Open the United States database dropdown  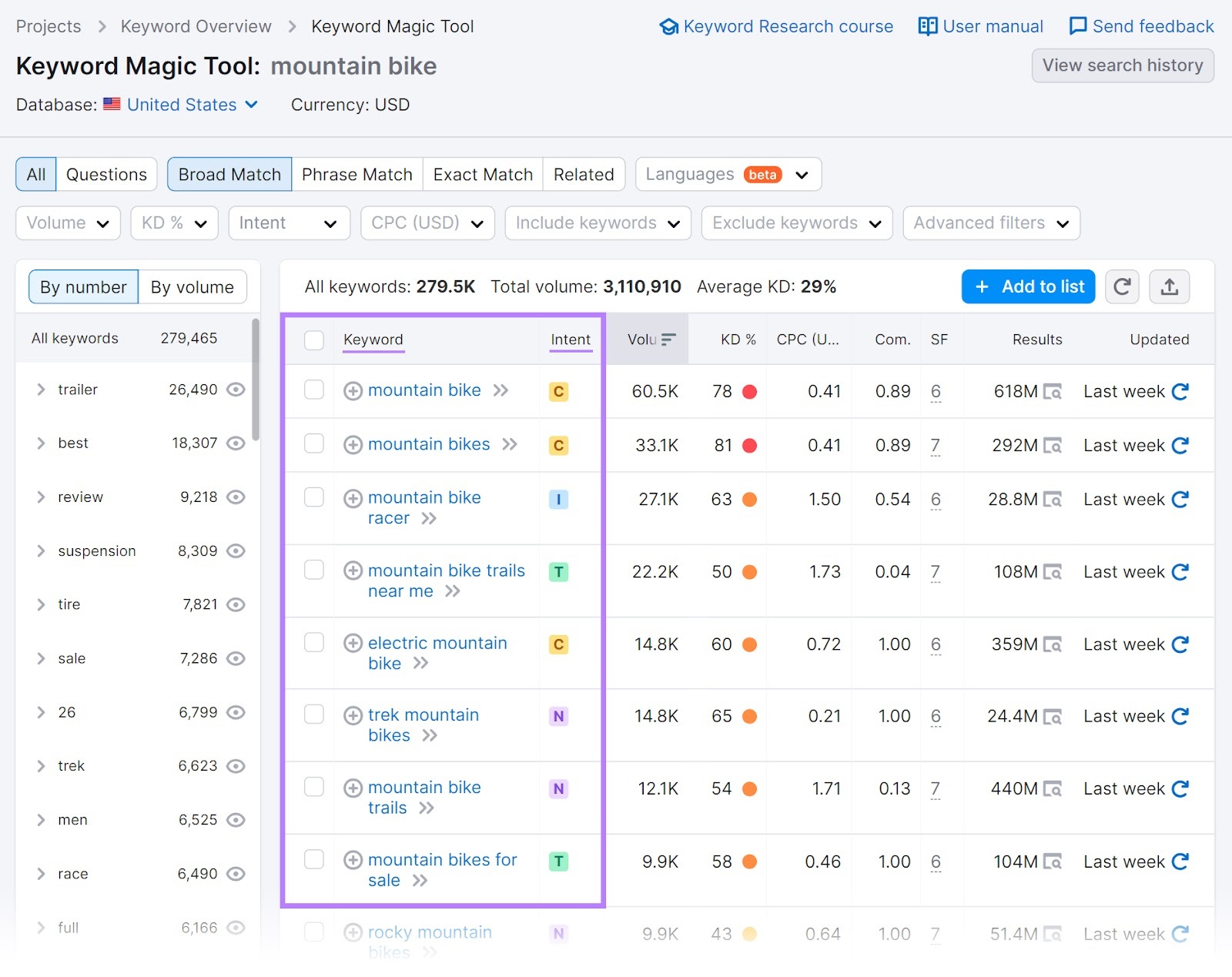point(192,105)
